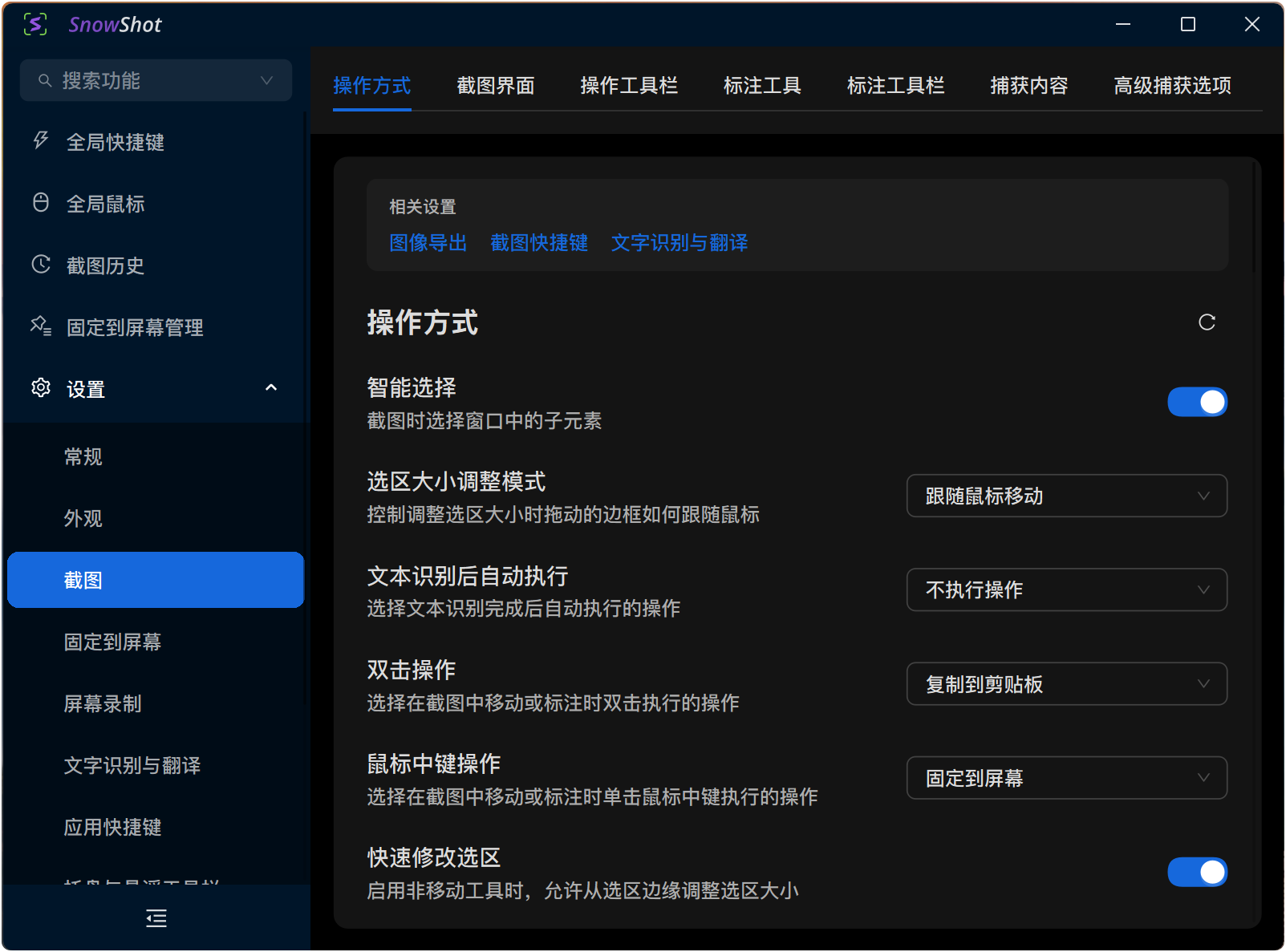Switch to the 标注工具栏 tab

[895, 85]
